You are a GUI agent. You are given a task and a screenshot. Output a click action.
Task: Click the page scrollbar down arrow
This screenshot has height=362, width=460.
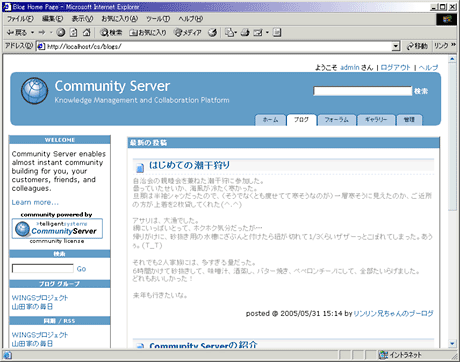pos(452,344)
